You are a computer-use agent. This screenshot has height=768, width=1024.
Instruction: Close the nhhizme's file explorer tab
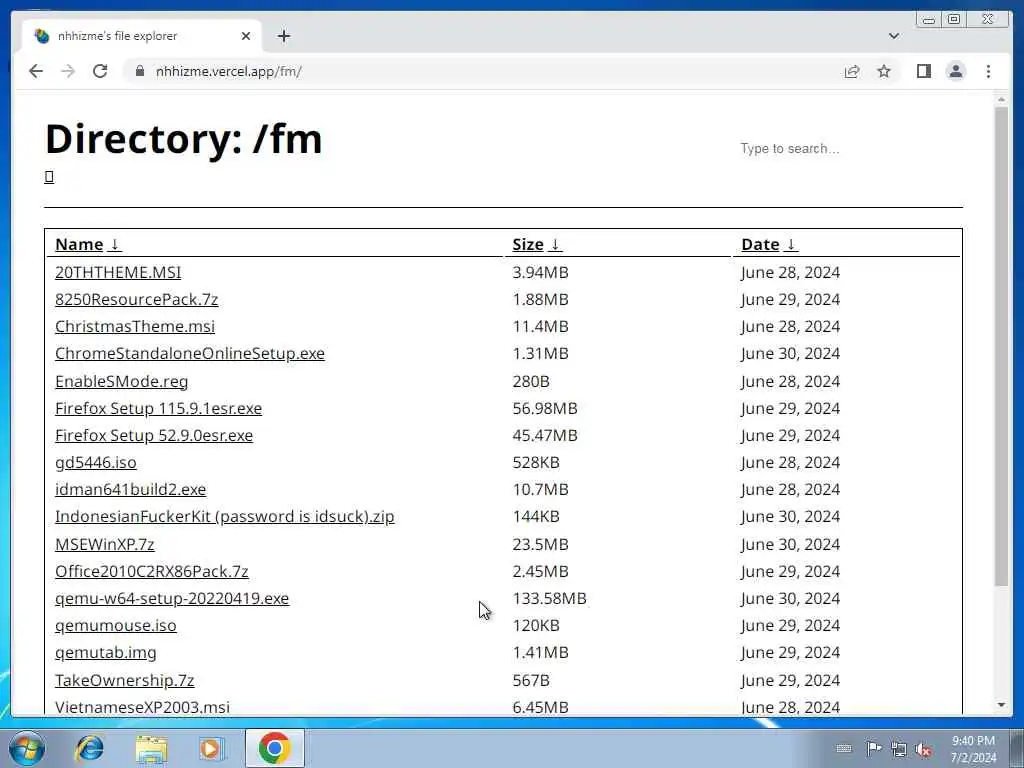[246, 36]
